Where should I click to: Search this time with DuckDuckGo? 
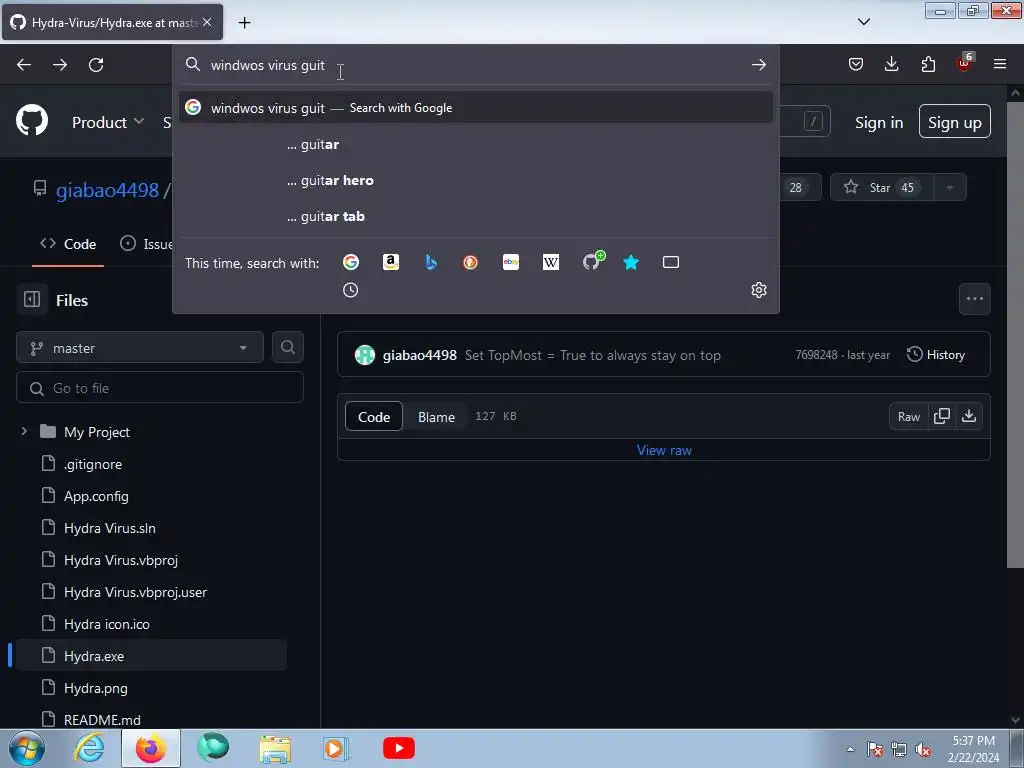(470, 262)
